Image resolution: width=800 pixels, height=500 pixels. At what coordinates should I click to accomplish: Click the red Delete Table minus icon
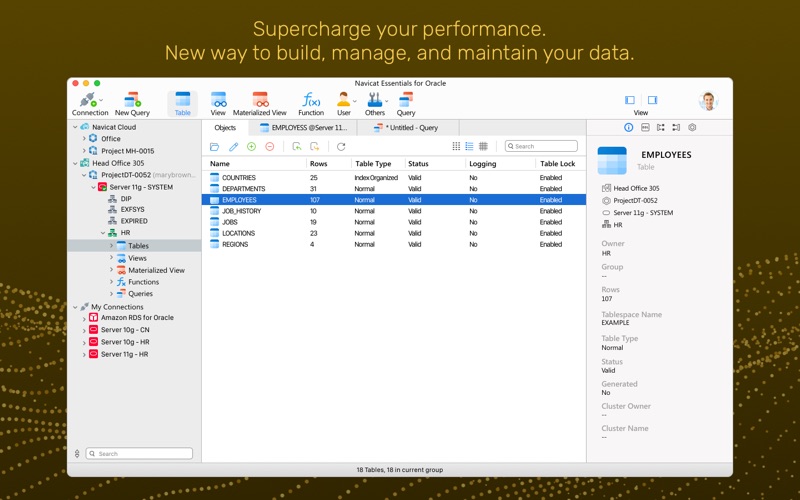[x=270, y=146]
